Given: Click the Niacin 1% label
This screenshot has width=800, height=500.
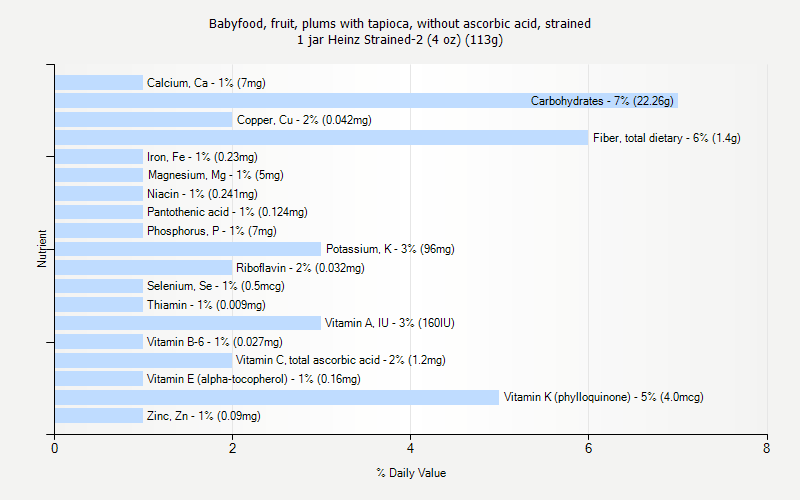Looking at the screenshot, I should coord(202,194).
